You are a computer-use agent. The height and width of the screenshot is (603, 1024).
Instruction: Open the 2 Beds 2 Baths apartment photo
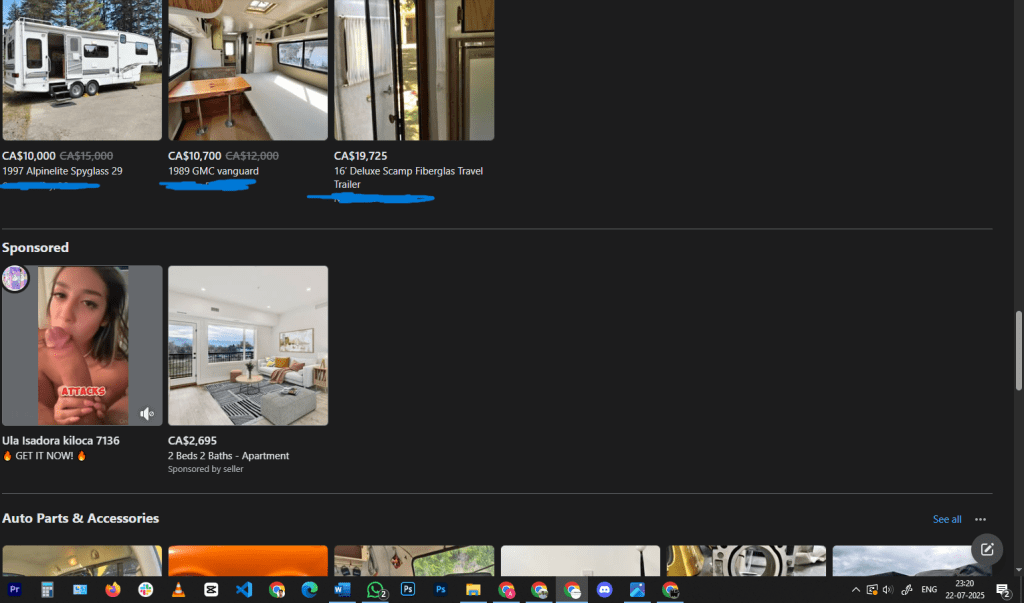tap(247, 345)
